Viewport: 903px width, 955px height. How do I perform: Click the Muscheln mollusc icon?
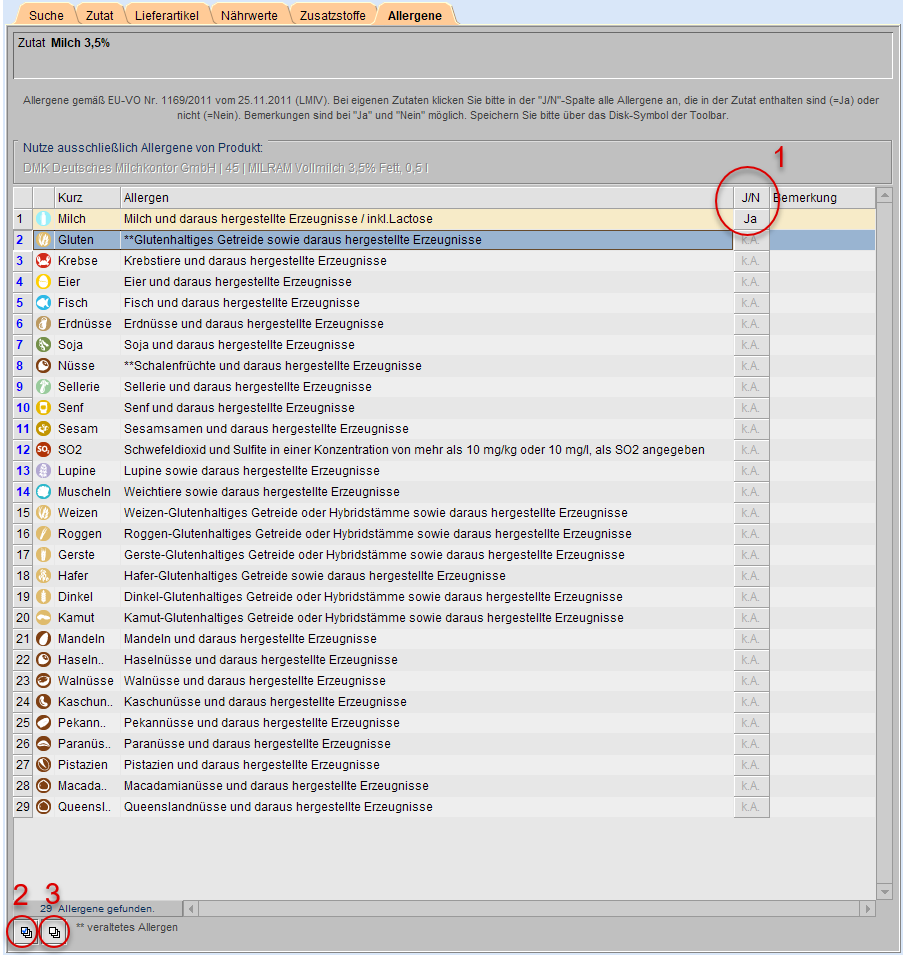[x=43, y=492]
